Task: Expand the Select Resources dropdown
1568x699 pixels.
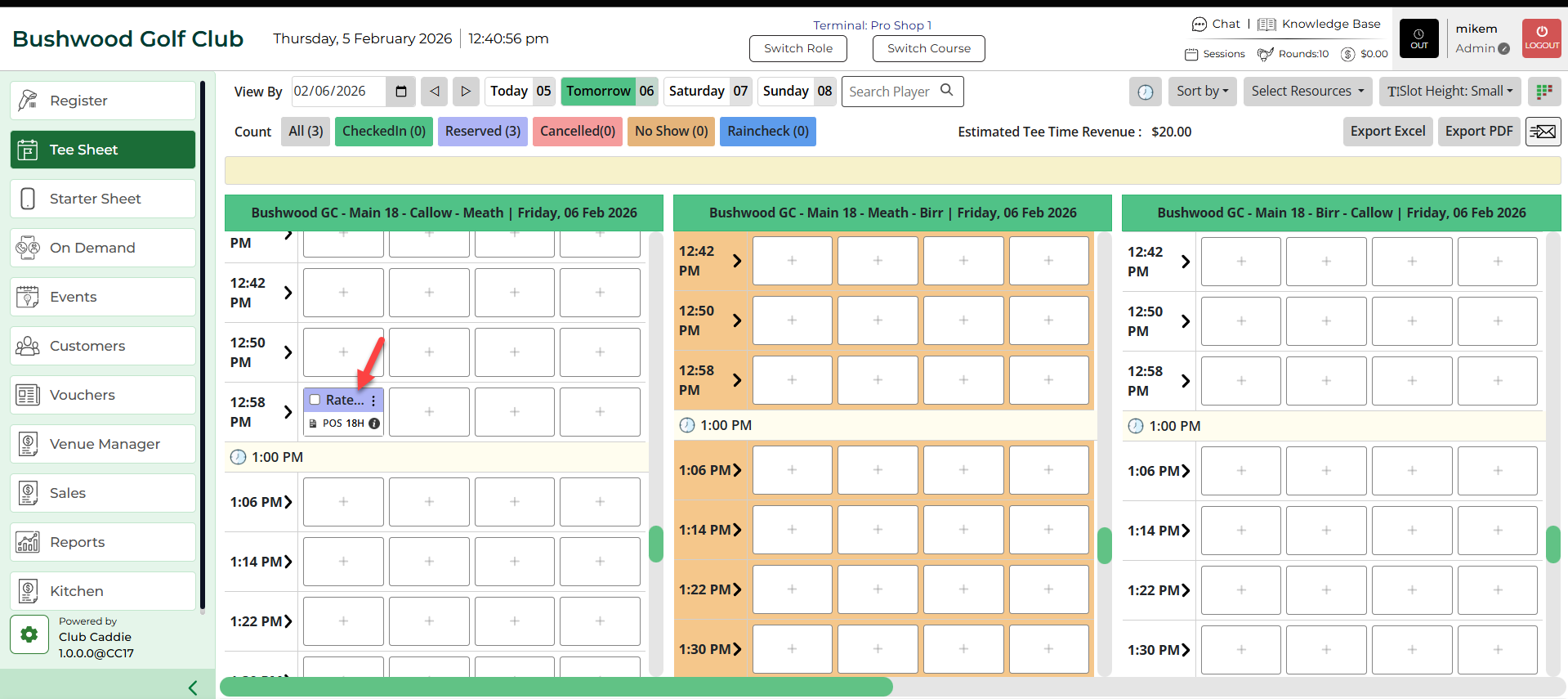Action: 1307,92
